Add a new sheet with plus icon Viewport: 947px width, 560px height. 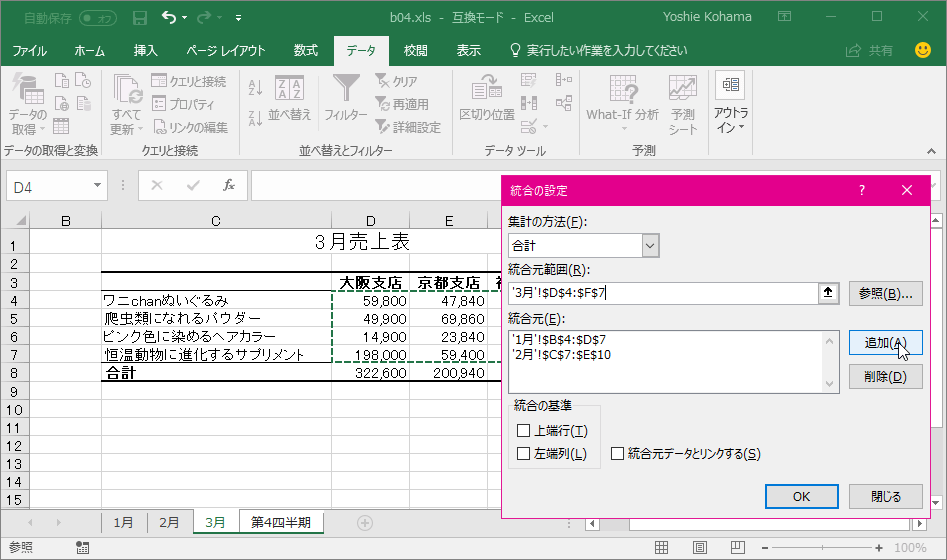pyautogui.click(x=365, y=522)
